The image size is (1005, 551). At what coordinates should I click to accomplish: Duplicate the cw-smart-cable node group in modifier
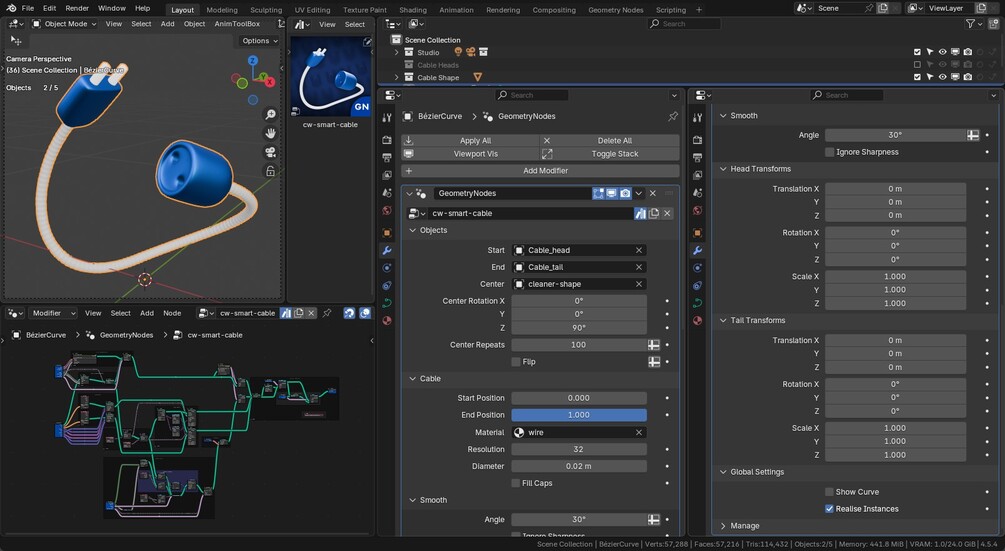[654, 213]
